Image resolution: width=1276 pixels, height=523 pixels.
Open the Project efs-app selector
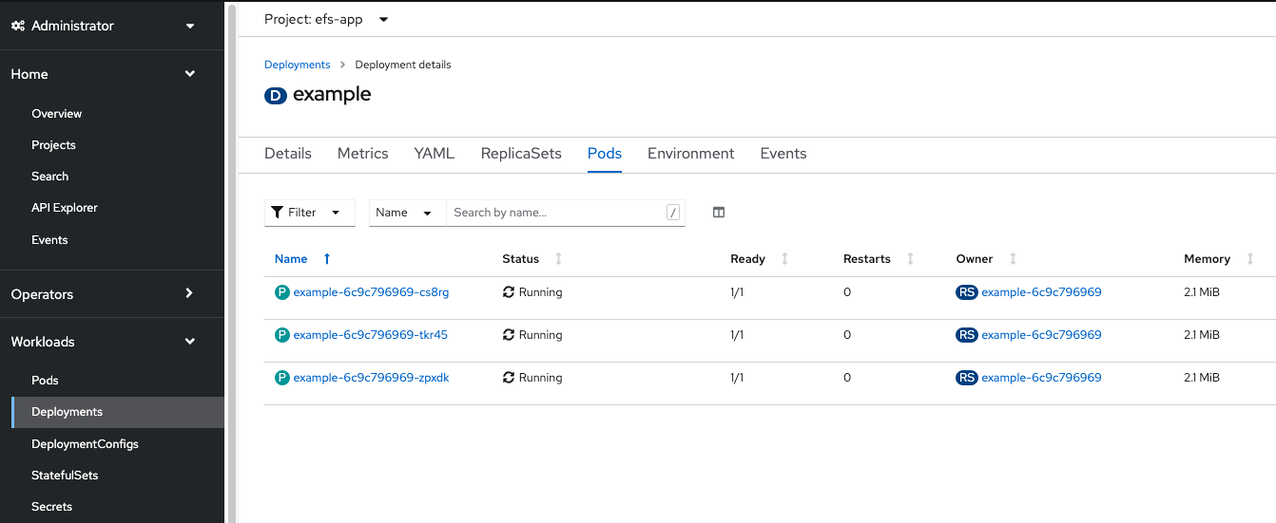(x=326, y=19)
